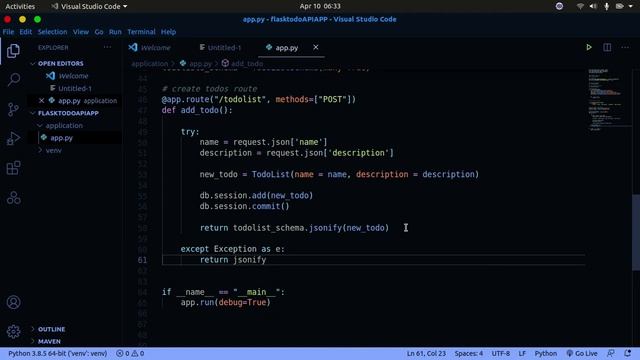Viewport: 640px width, 360px height.
Task: Change language mode Python
Action: (546, 353)
